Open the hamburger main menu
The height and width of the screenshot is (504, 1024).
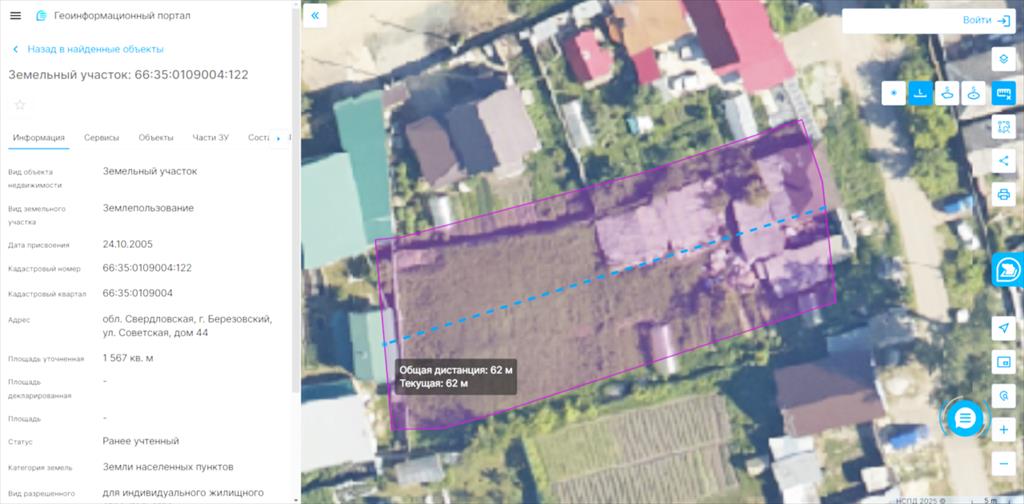[x=16, y=16]
